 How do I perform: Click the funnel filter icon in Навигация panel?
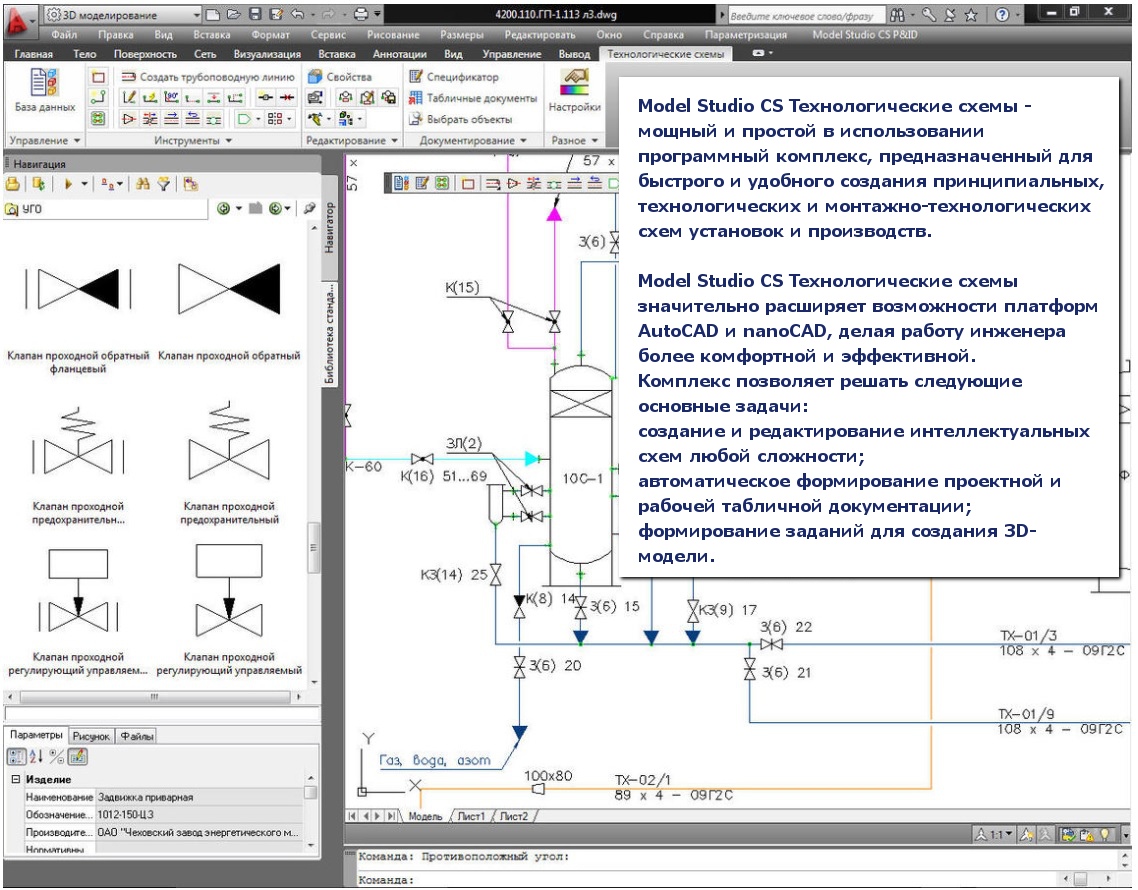(x=164, y=184)
